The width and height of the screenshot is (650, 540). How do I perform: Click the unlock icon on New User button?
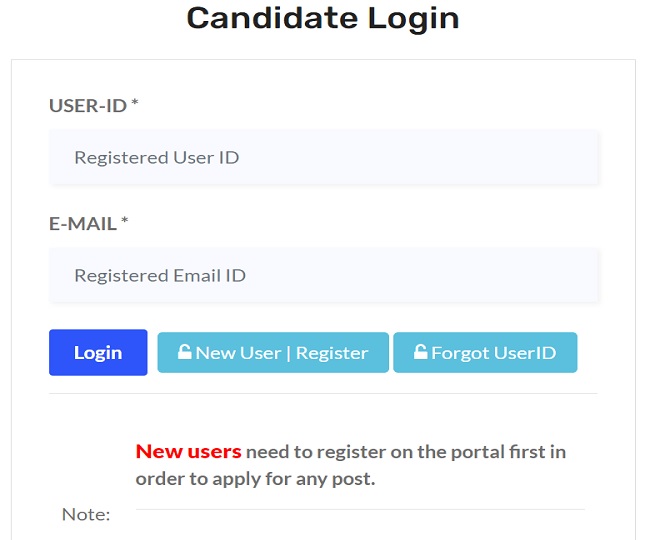(x=184, y=352)
